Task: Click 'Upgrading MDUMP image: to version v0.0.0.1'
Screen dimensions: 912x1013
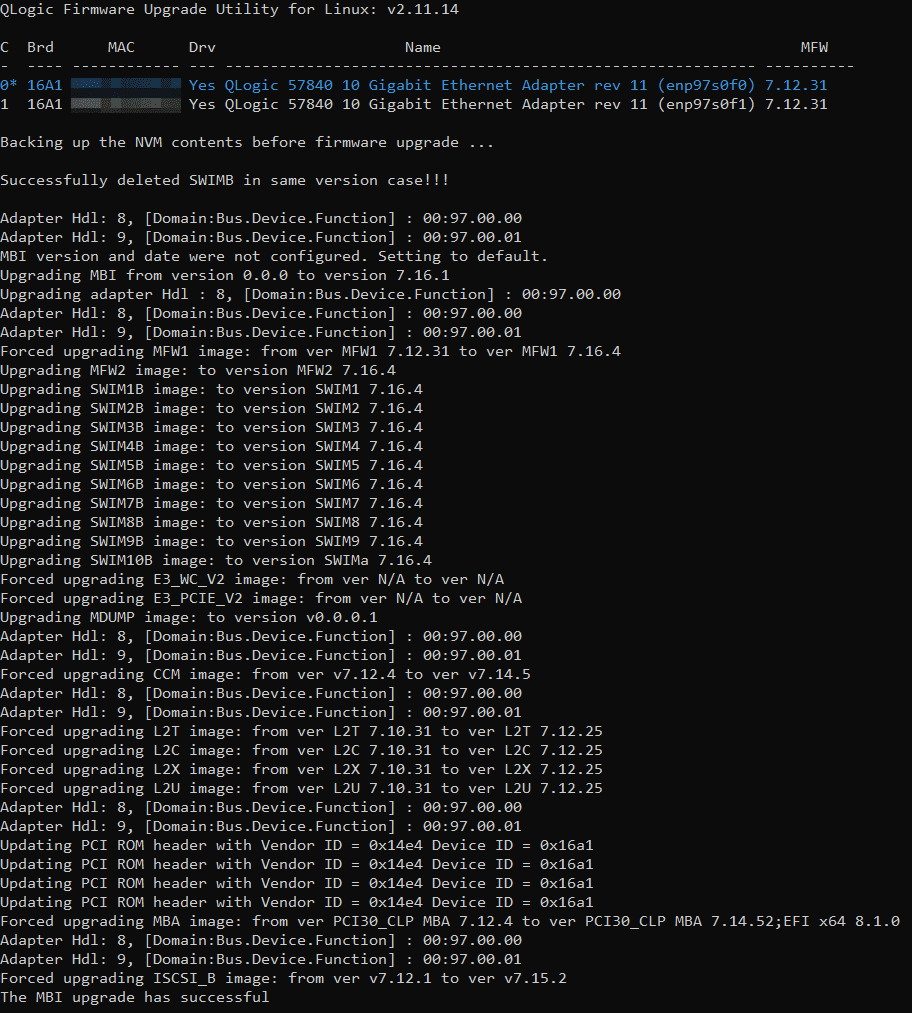Action: [x=189, y=617]
